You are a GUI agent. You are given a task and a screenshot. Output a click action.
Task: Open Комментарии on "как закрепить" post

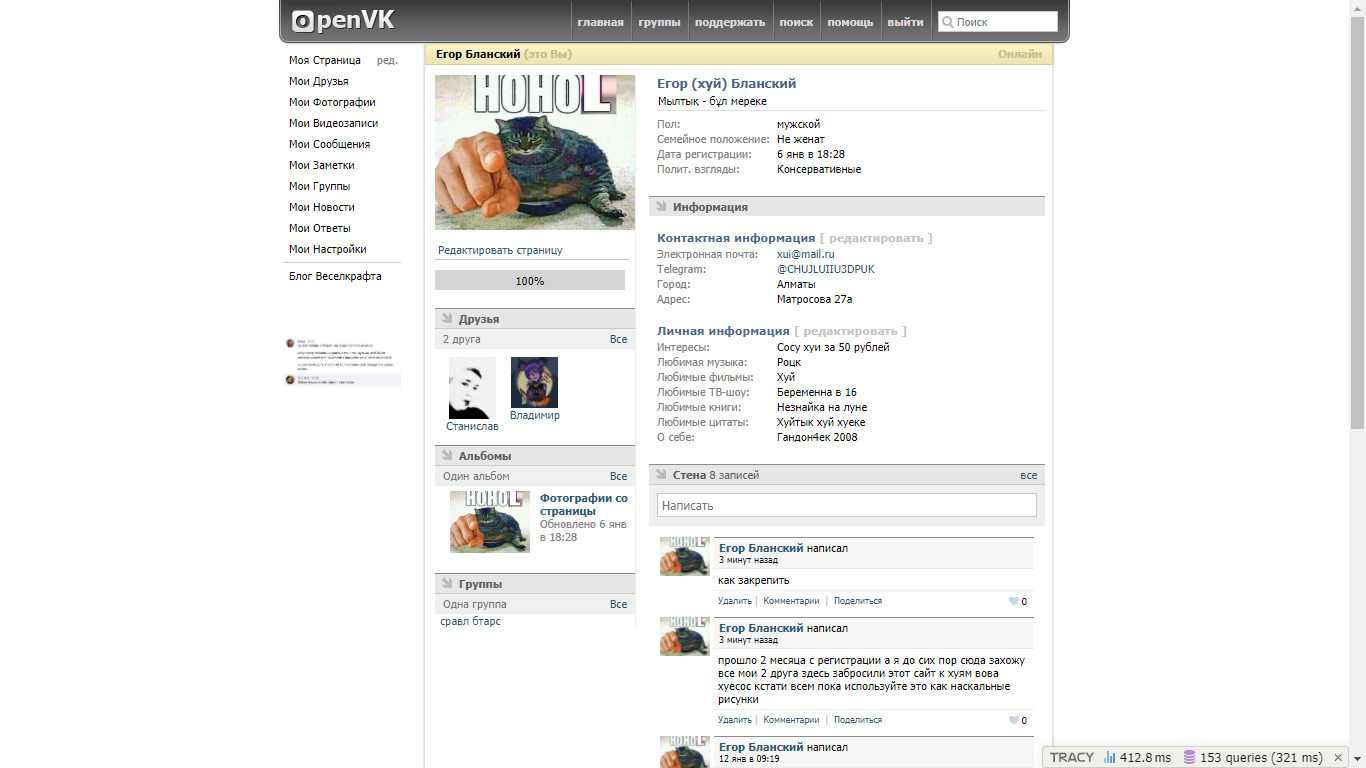791,601
